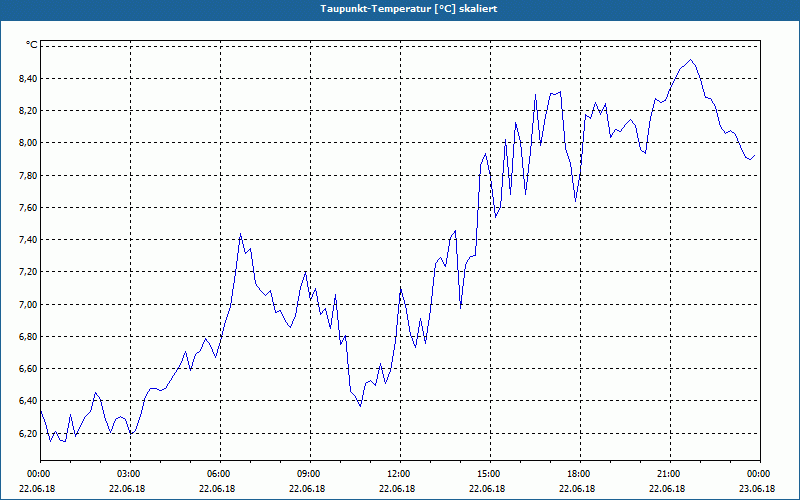The height and width of the screenshot is (500, 800).
Task: Click the '7,40' y-axis value
Action: point(29,239)
